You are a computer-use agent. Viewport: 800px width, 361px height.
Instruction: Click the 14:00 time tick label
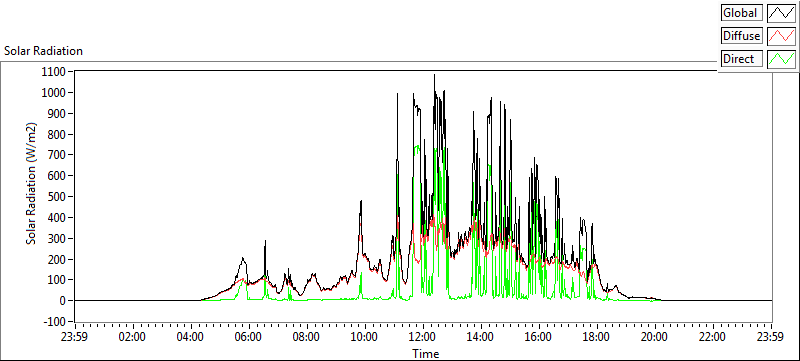pos(481,337)
